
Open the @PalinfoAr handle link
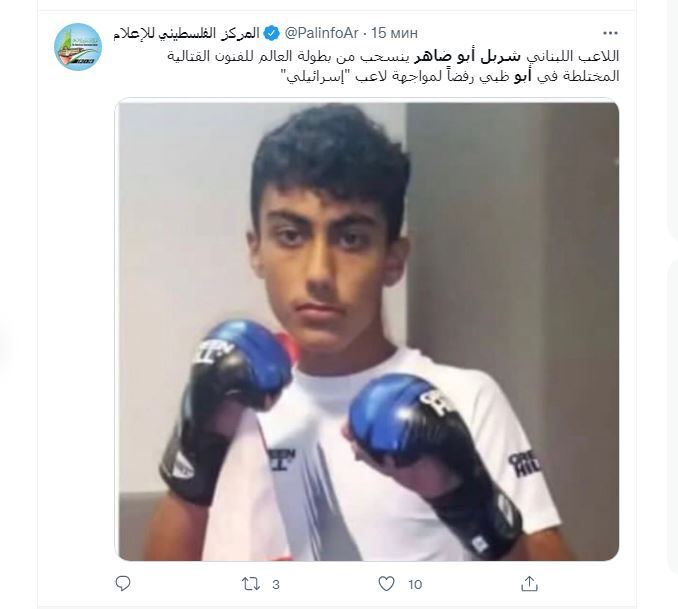click(x=321, y=33)
